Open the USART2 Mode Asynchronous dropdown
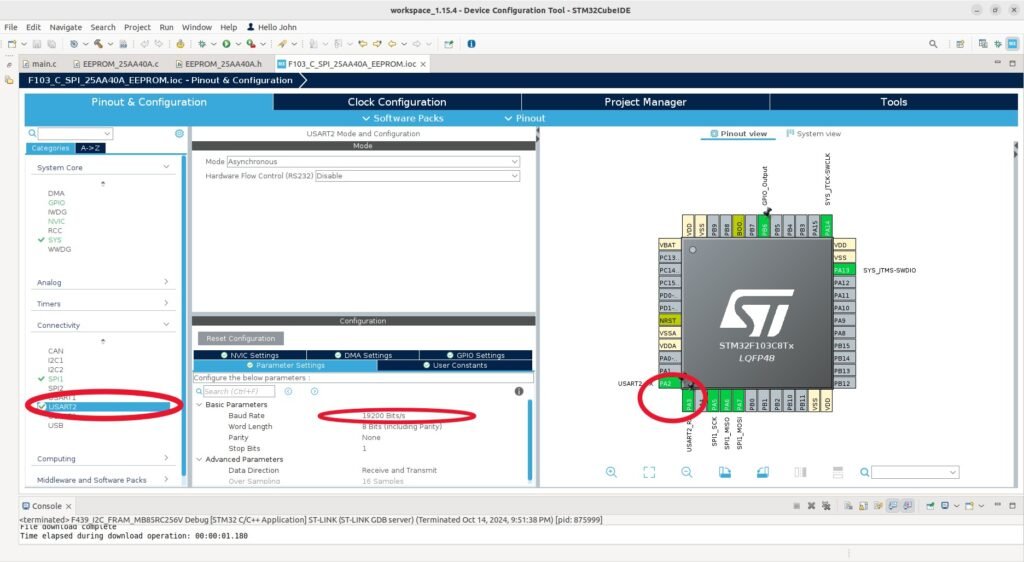 tap(373, 161)
